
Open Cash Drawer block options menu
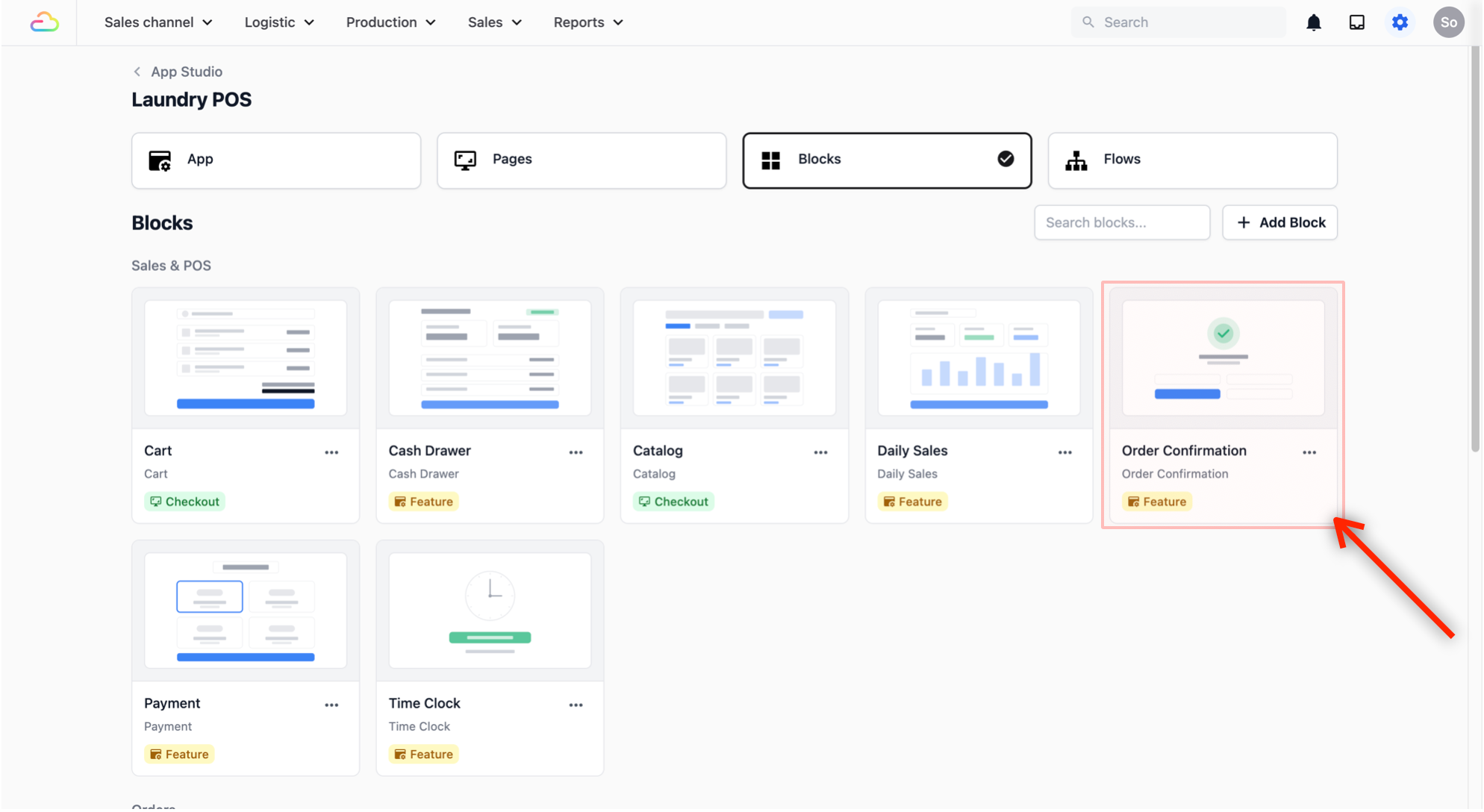tap(576, 452)
